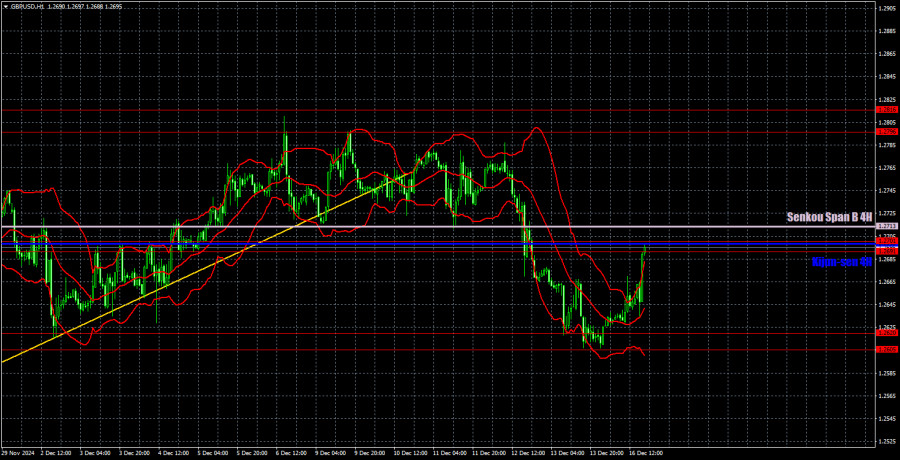This screenshot has height=460, width=900.
Task: Click the small triangle before GBPUSD,H1
Action: pos(6,7)
